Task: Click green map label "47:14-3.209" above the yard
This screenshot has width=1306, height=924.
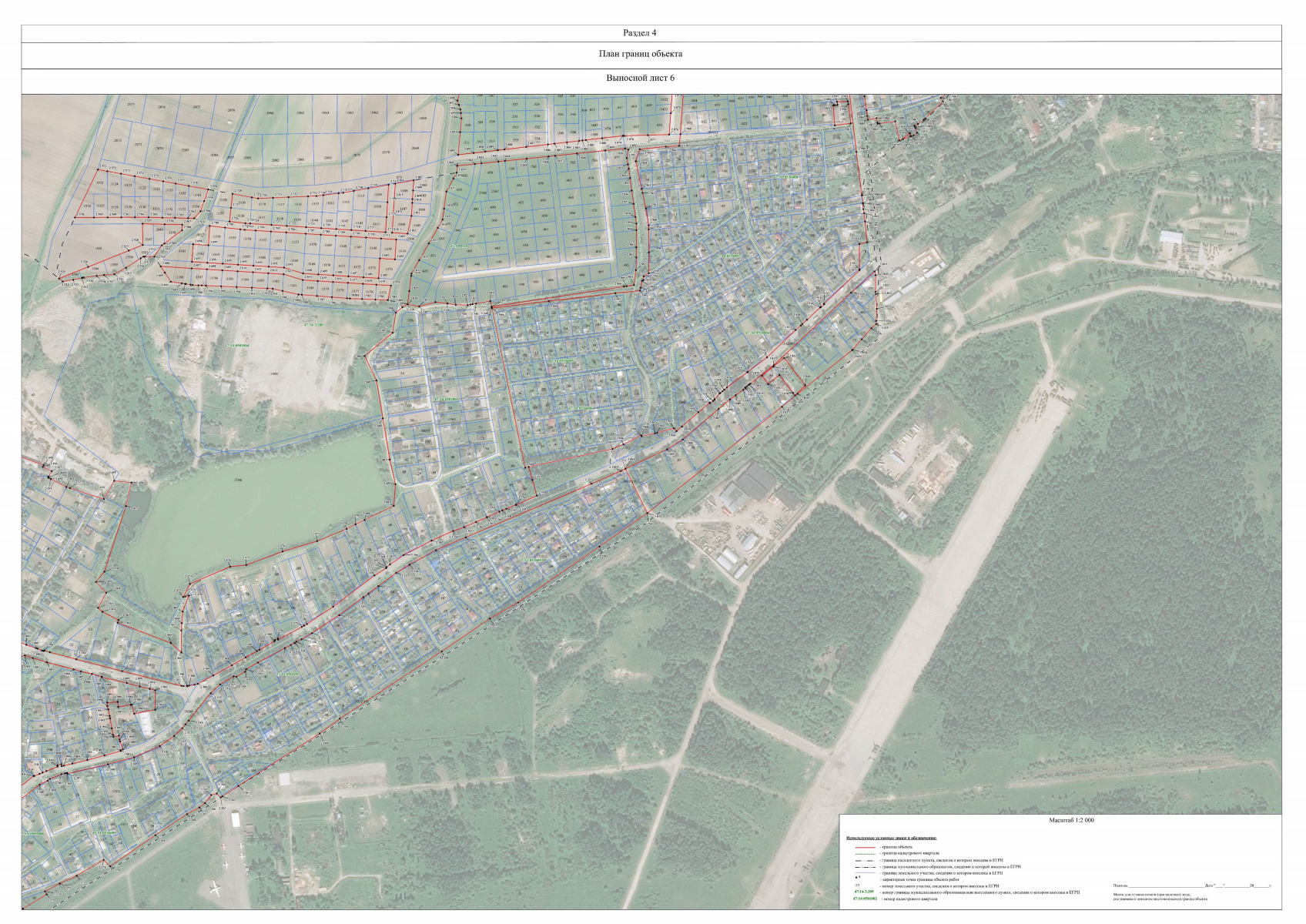Action: pos(313,325)
